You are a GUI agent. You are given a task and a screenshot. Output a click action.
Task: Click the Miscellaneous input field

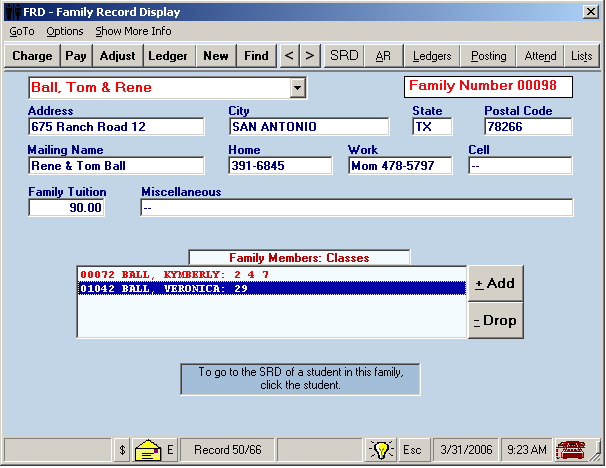tap(356, 208)
